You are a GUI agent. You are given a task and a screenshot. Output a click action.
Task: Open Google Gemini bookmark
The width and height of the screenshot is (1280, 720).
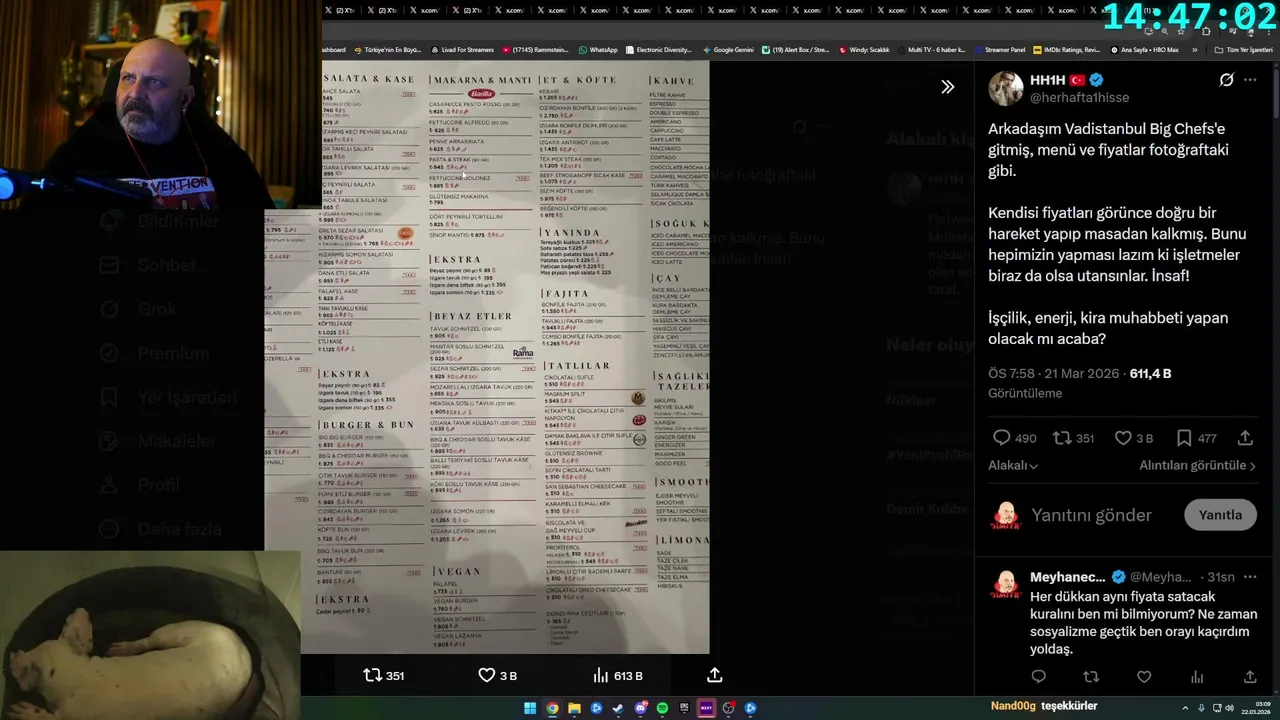(x=728, y=49)
